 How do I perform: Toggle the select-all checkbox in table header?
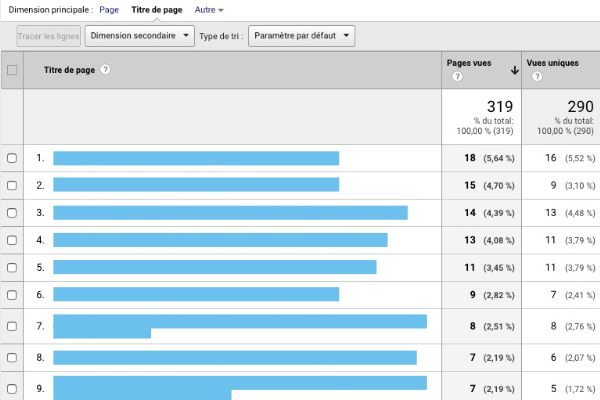12,70
